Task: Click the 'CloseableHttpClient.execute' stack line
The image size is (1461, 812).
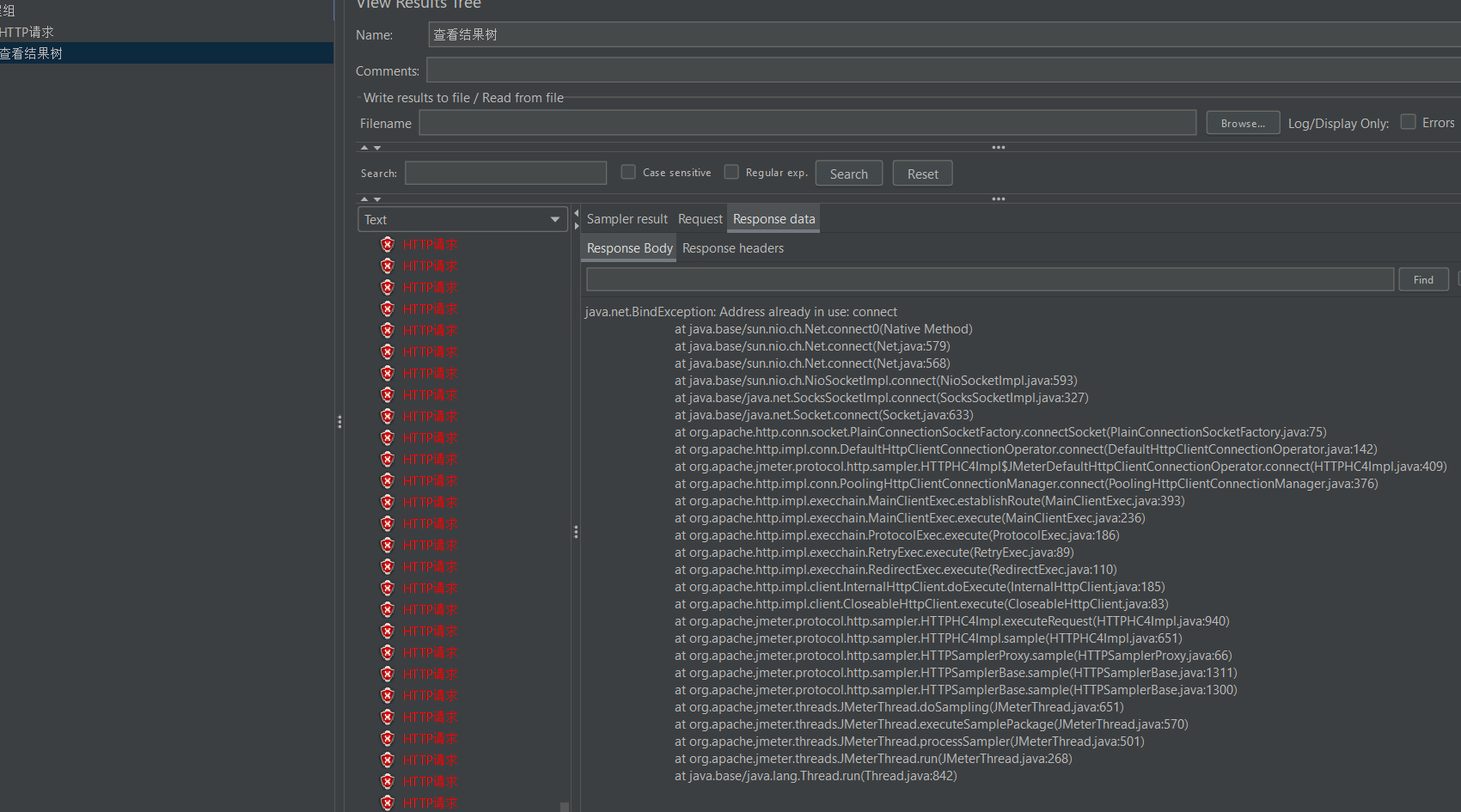Action: (x=921, y=604)
